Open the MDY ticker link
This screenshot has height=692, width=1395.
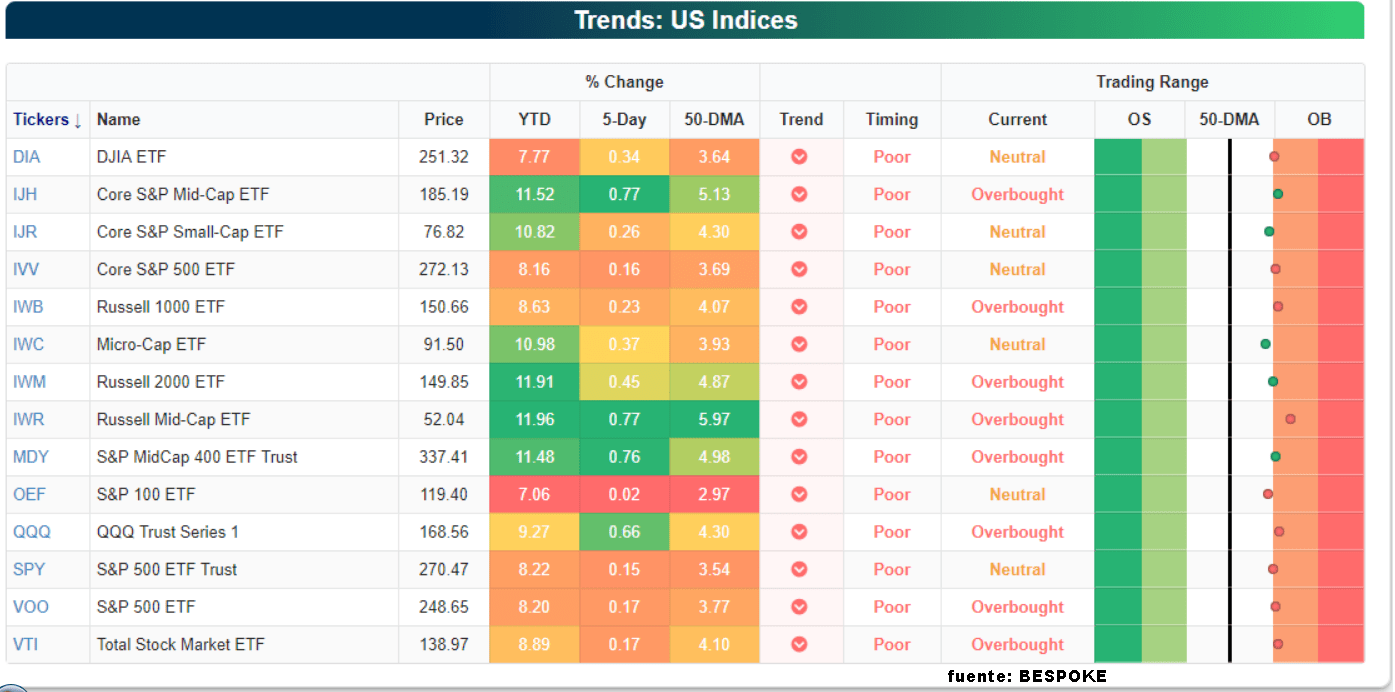click(30, 457)
